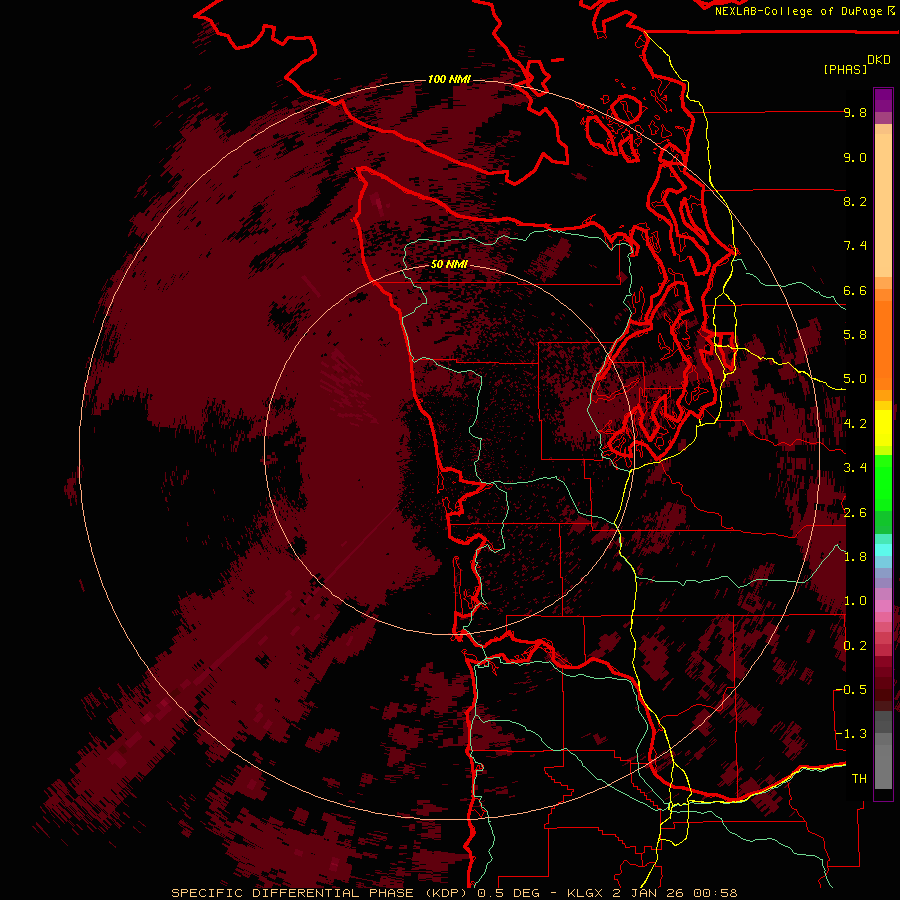
Task: Click the NEXLAB-College of DuPage credit text
Action: coord(799,11)
